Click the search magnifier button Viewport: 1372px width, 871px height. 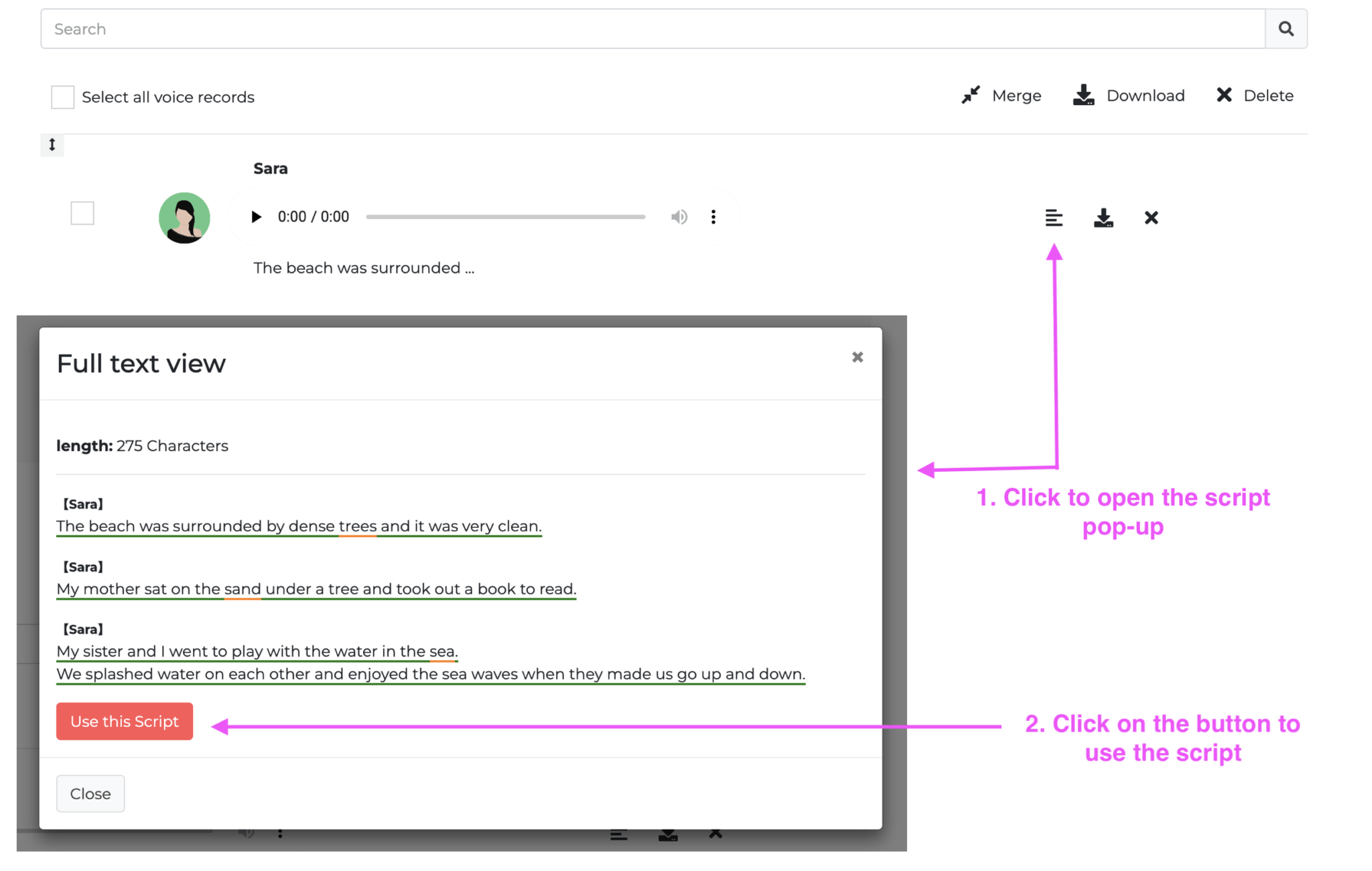click(x=1286, y=29)
